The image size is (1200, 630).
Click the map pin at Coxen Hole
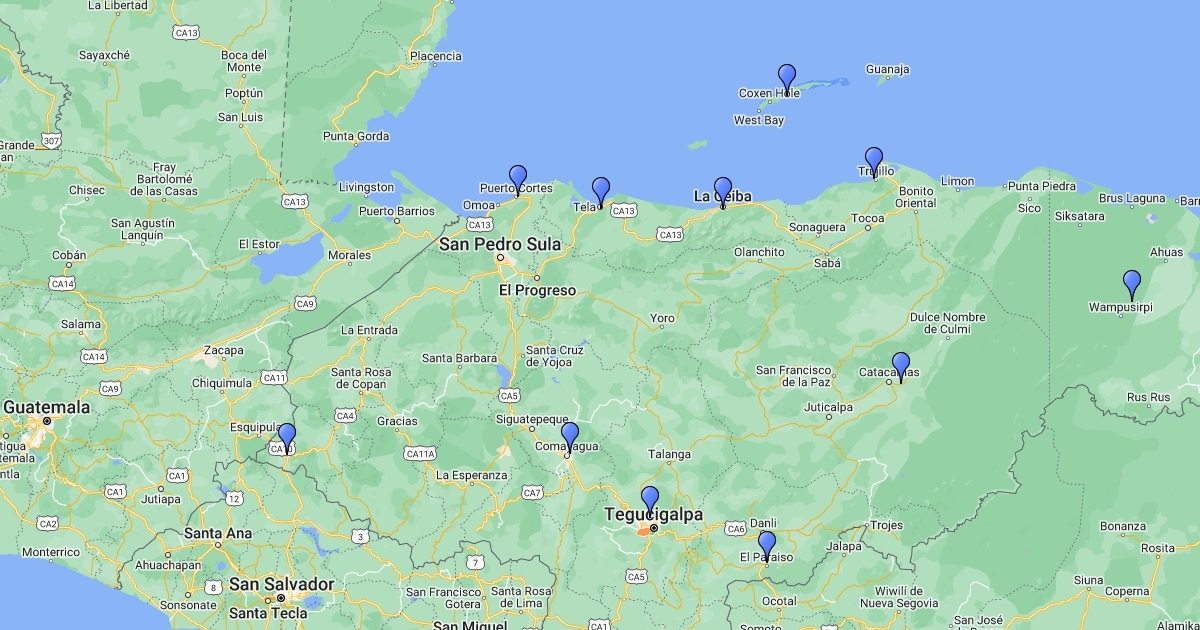(x=787, y=78)
